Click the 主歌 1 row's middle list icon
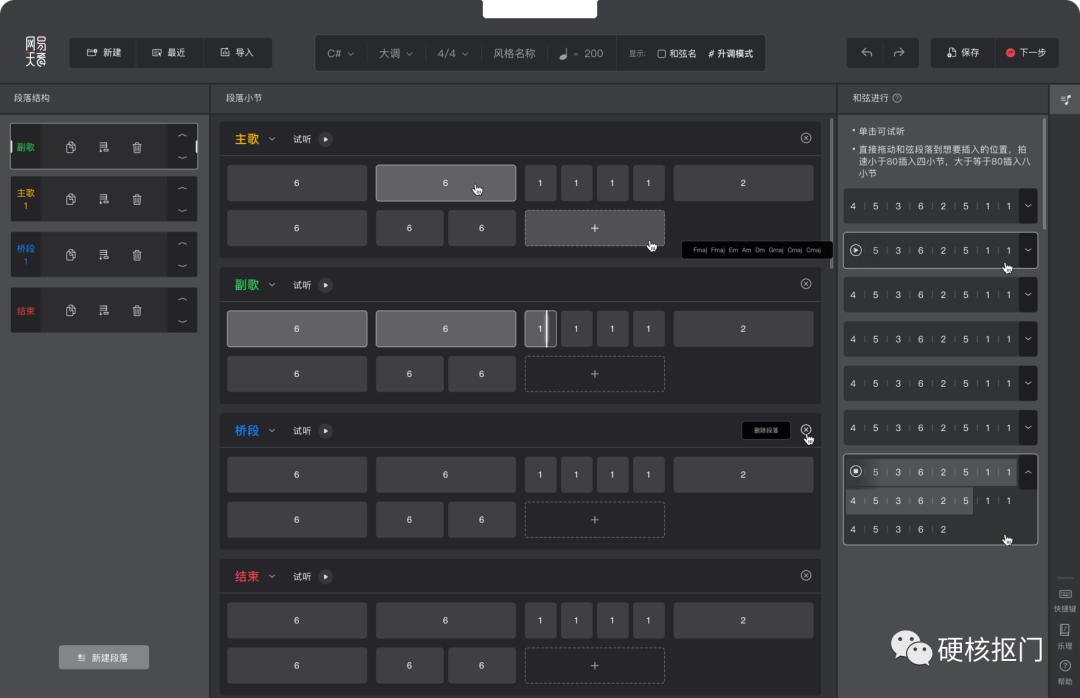The height and width of the screenshot is (698, 1080). pyautogui.click(x=104, y=199)
